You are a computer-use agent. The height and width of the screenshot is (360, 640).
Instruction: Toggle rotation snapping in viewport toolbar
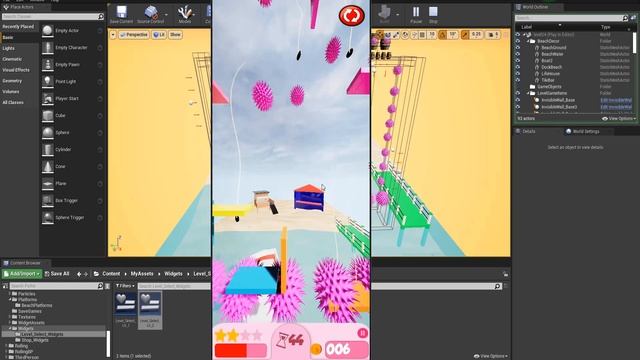(x=442, y=35)
